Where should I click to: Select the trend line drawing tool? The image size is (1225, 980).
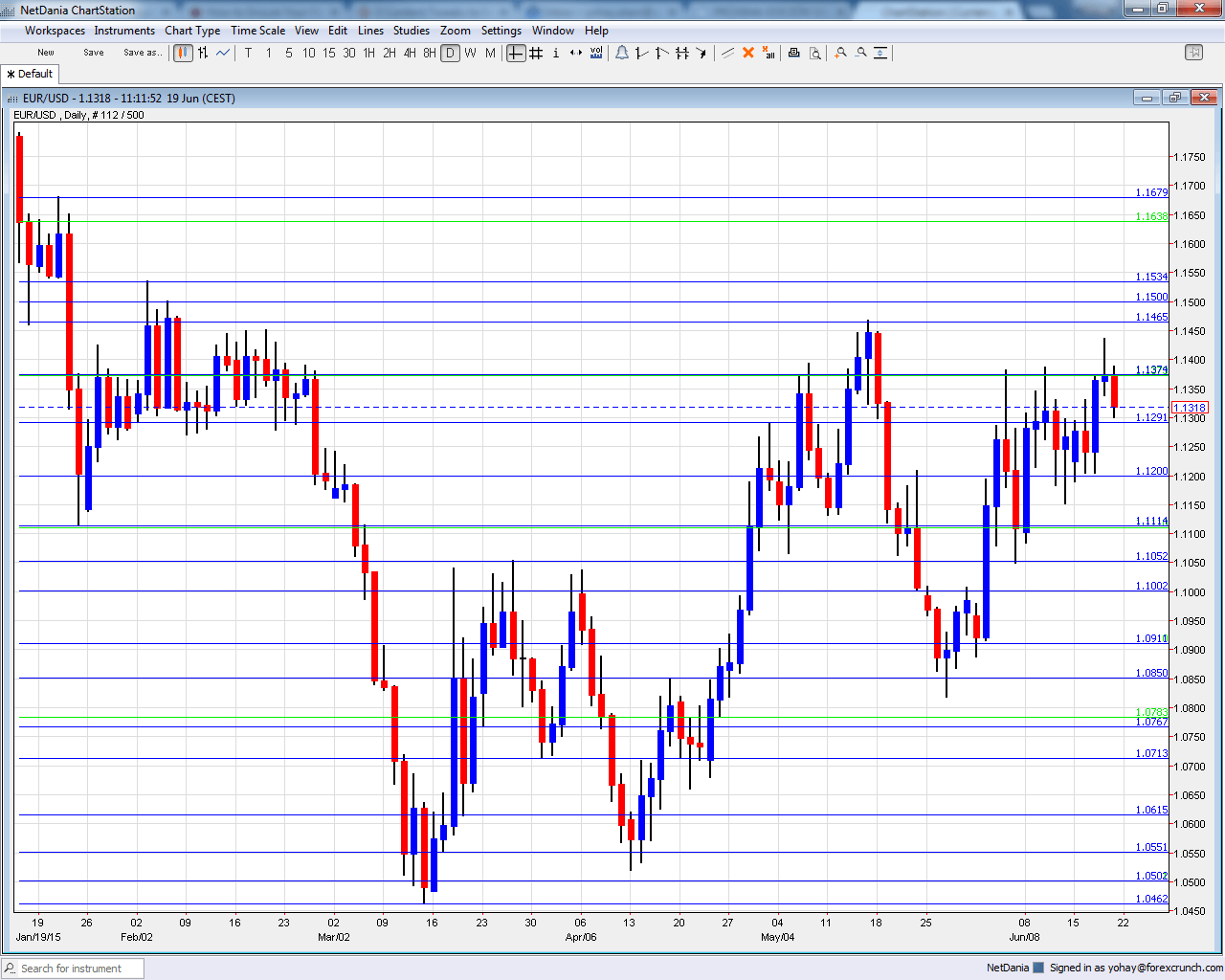coord(727,53)
